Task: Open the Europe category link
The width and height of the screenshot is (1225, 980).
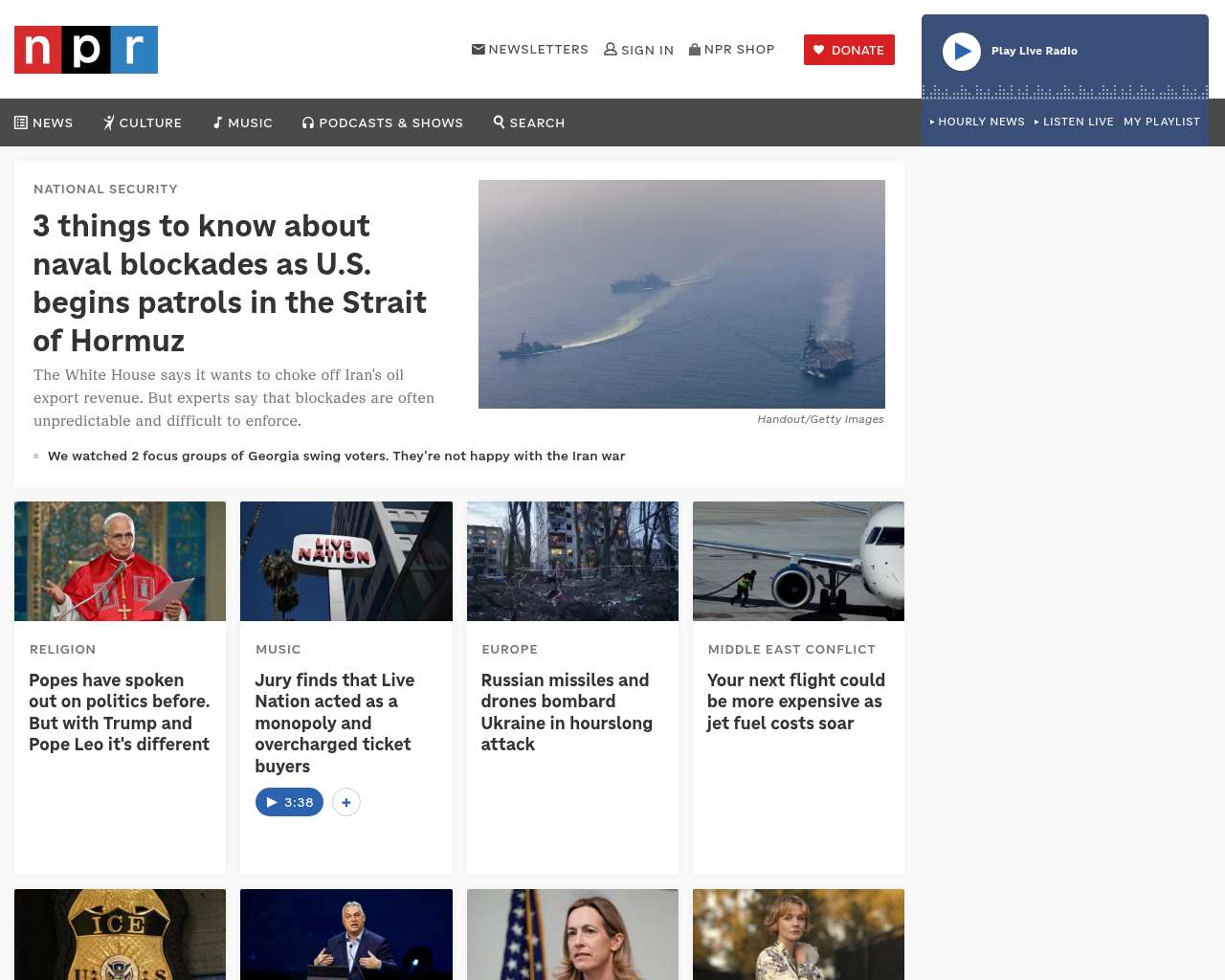Action: click(x=509, y=649)
